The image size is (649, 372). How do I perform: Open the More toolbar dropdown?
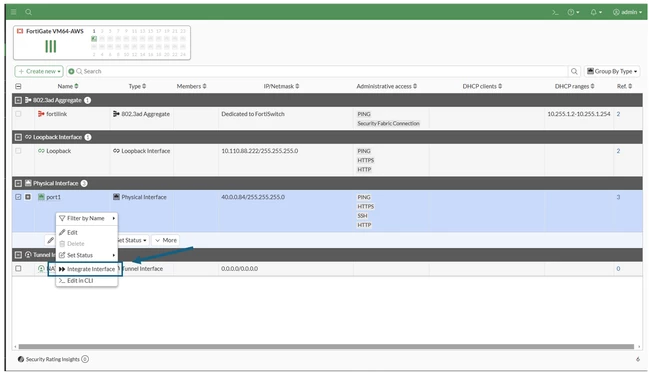(166, 240)
